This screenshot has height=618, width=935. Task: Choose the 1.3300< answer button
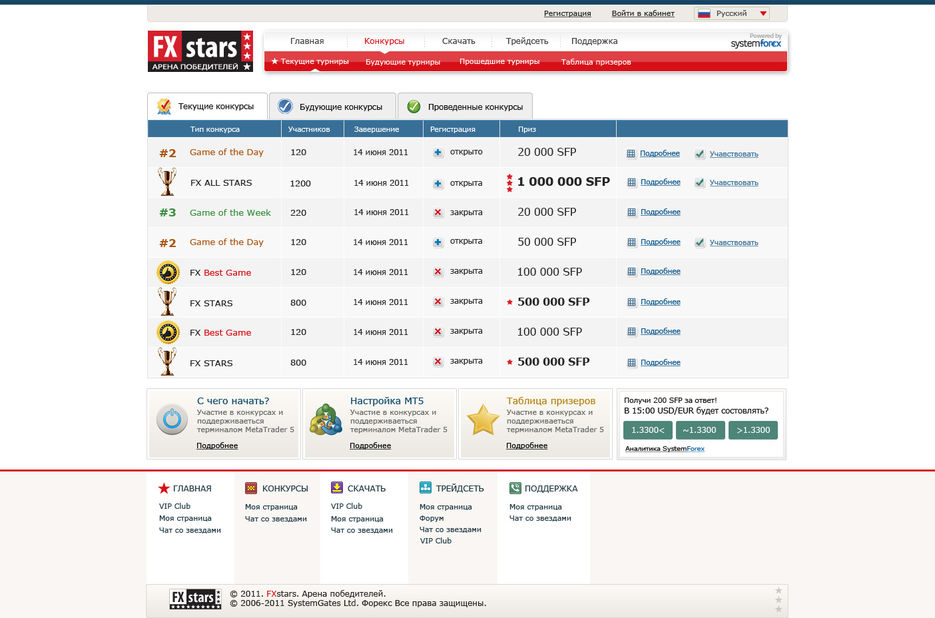648,430
